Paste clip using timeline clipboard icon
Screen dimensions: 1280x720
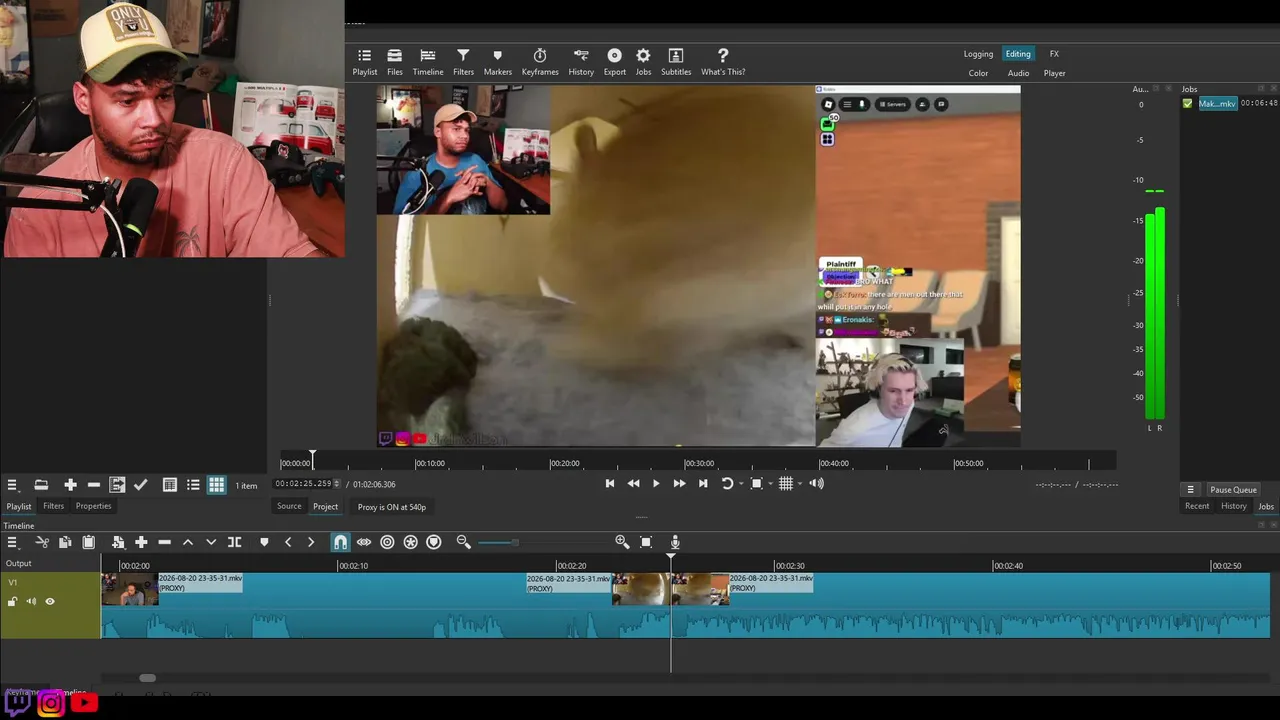click(x=88, y=542)
